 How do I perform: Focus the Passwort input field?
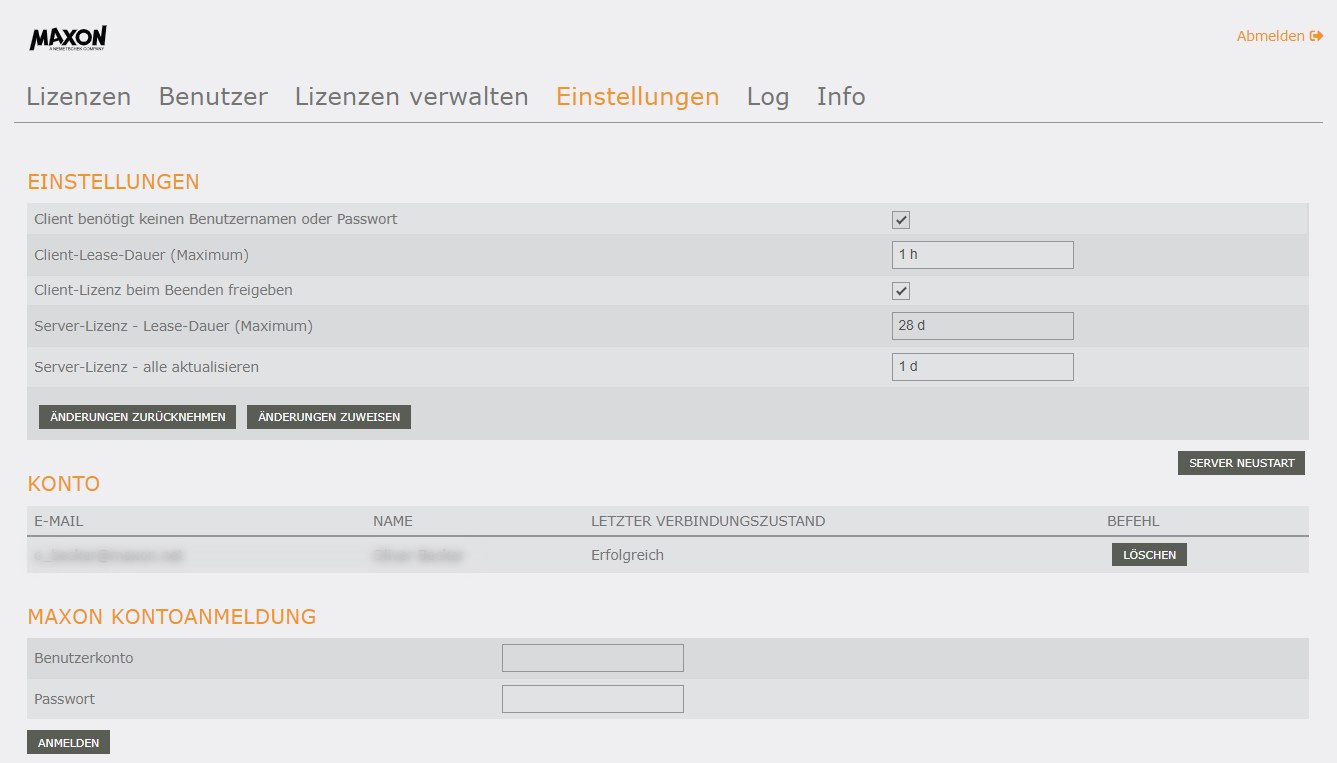592,699
